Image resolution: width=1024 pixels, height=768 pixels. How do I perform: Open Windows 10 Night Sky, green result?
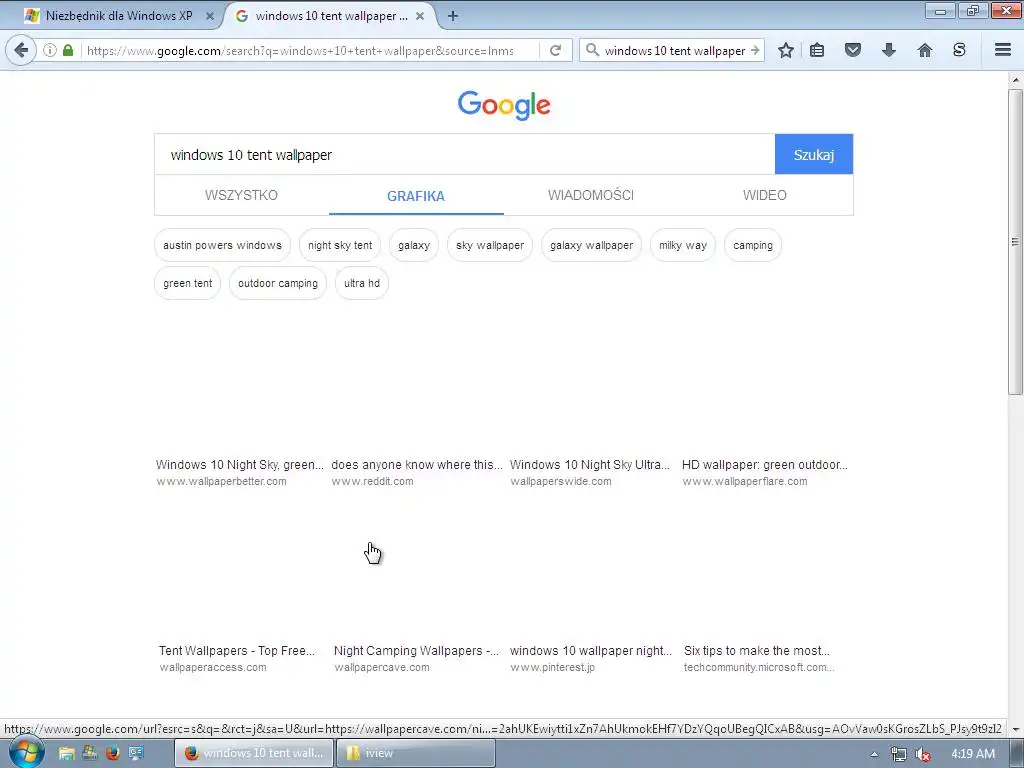click(x=240, y=465)
